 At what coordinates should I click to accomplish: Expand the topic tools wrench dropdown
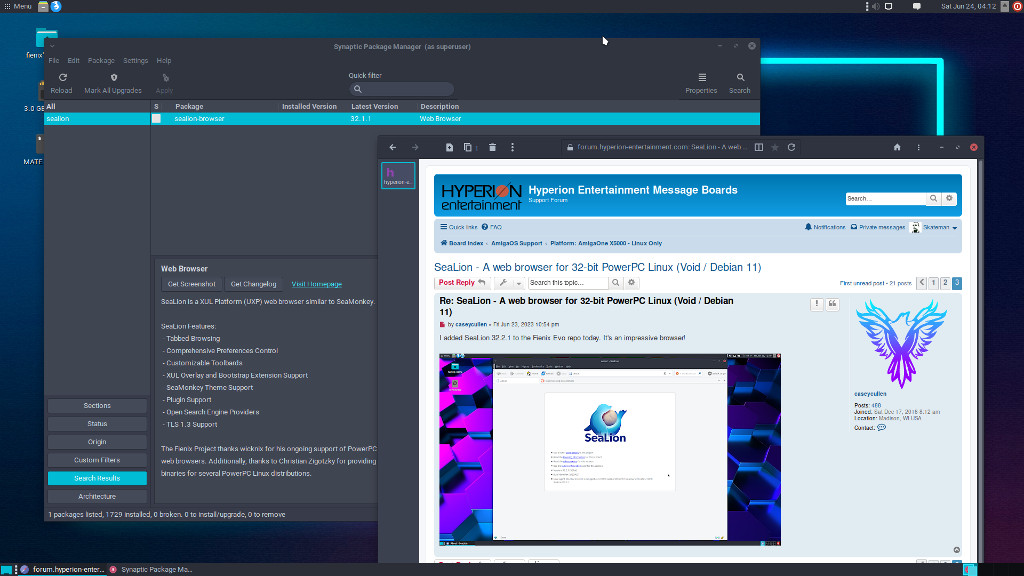[508, 283]
